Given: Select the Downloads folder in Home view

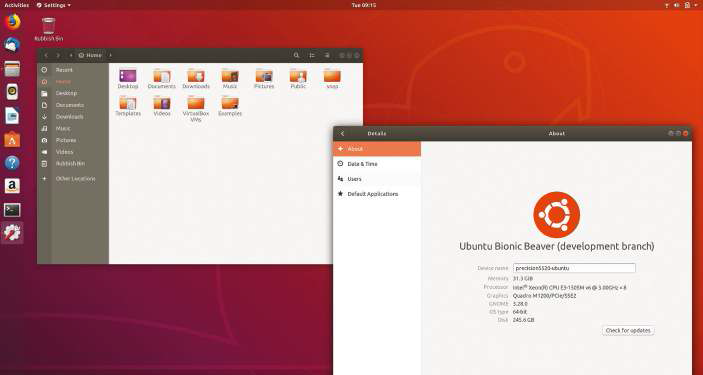Looking at the screenshot, I should tap(196, 79).
